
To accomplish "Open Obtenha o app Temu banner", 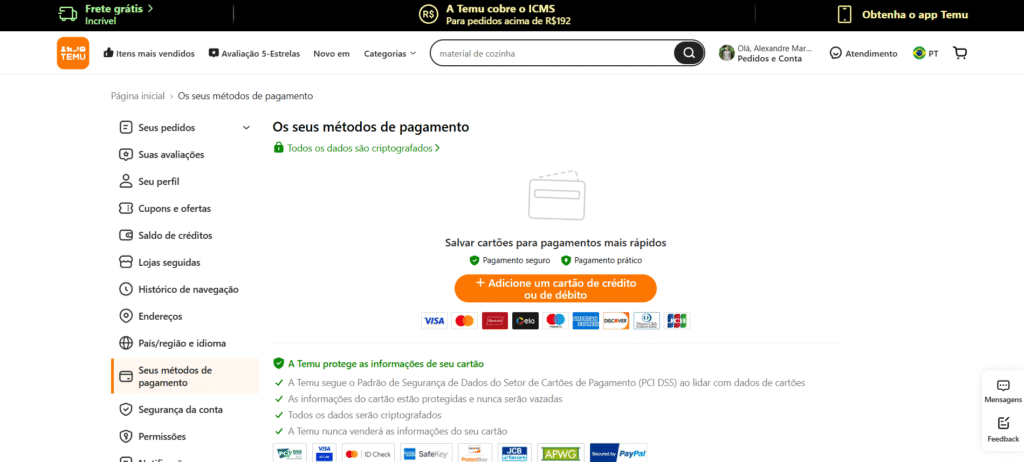I will tap(902, 14).
